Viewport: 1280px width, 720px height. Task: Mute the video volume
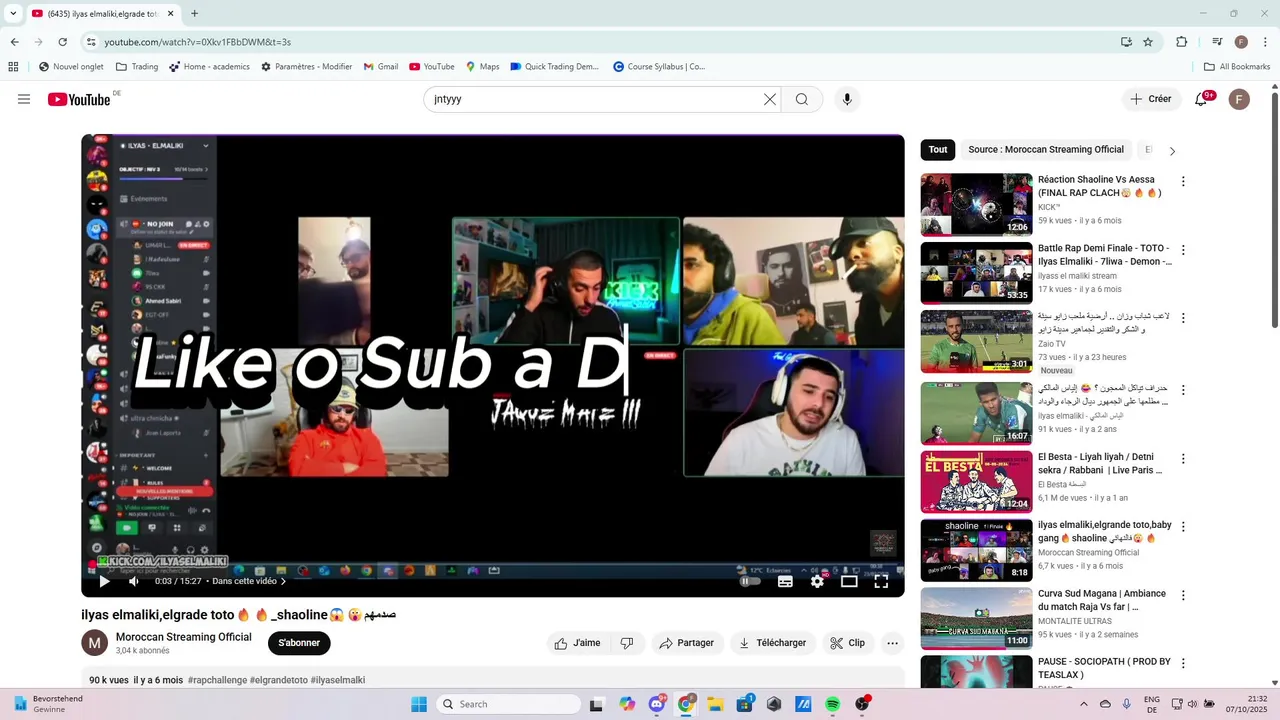134,581
